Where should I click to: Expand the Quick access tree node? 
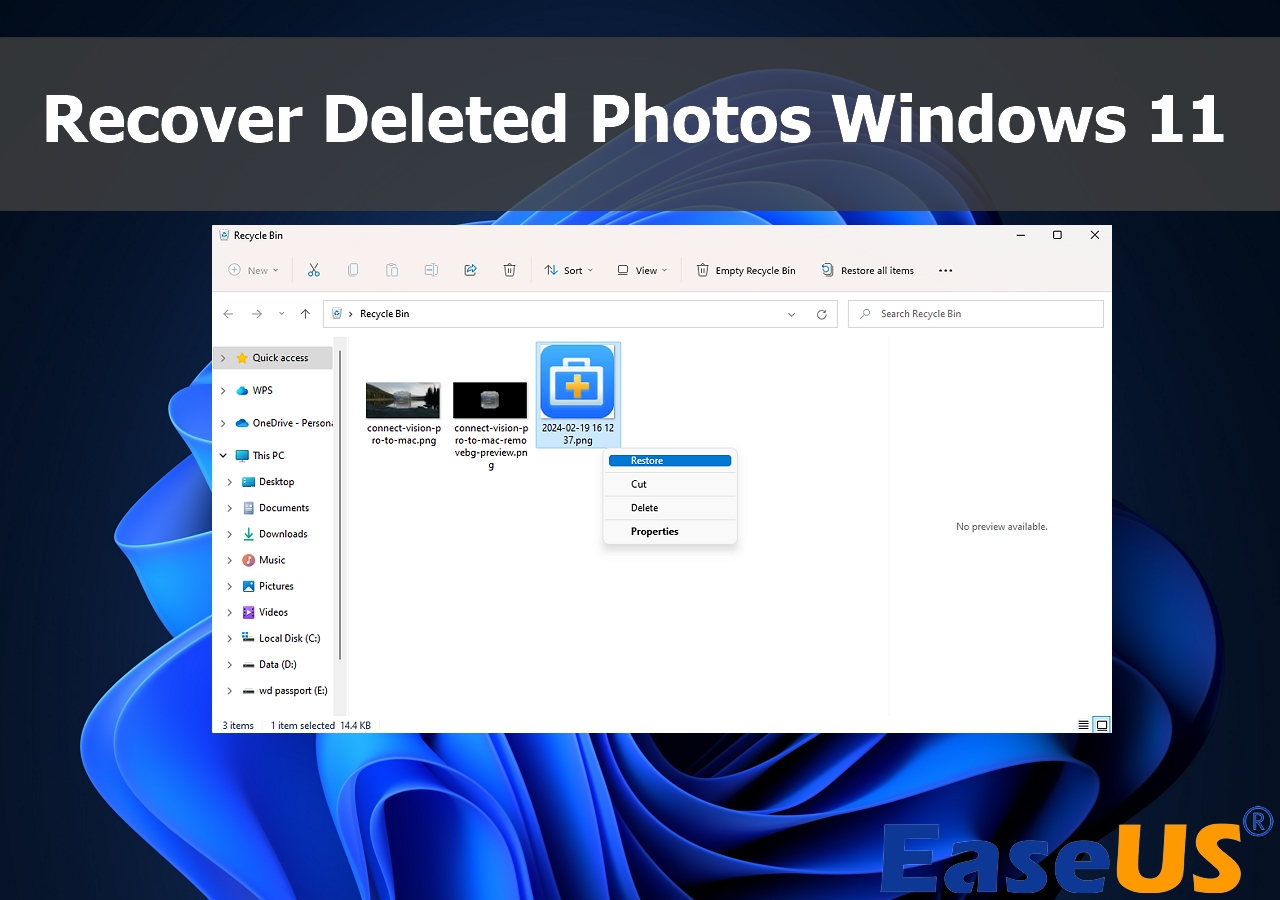(x=223, y=358)
